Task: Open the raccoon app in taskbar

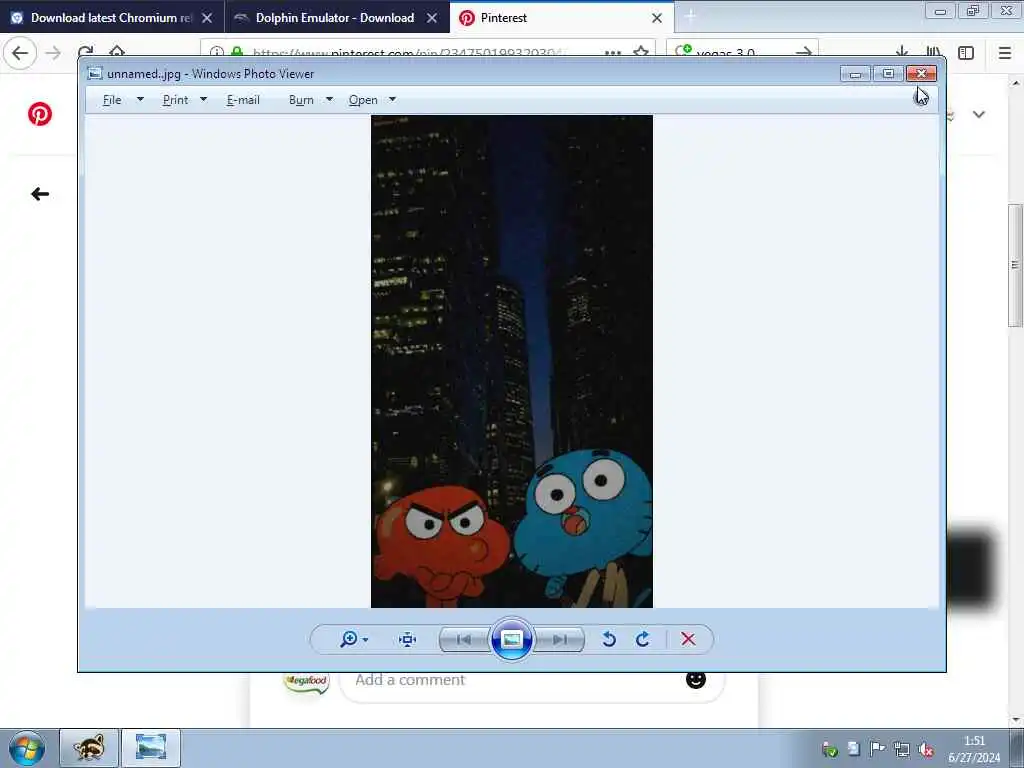Action: (89, 748)
